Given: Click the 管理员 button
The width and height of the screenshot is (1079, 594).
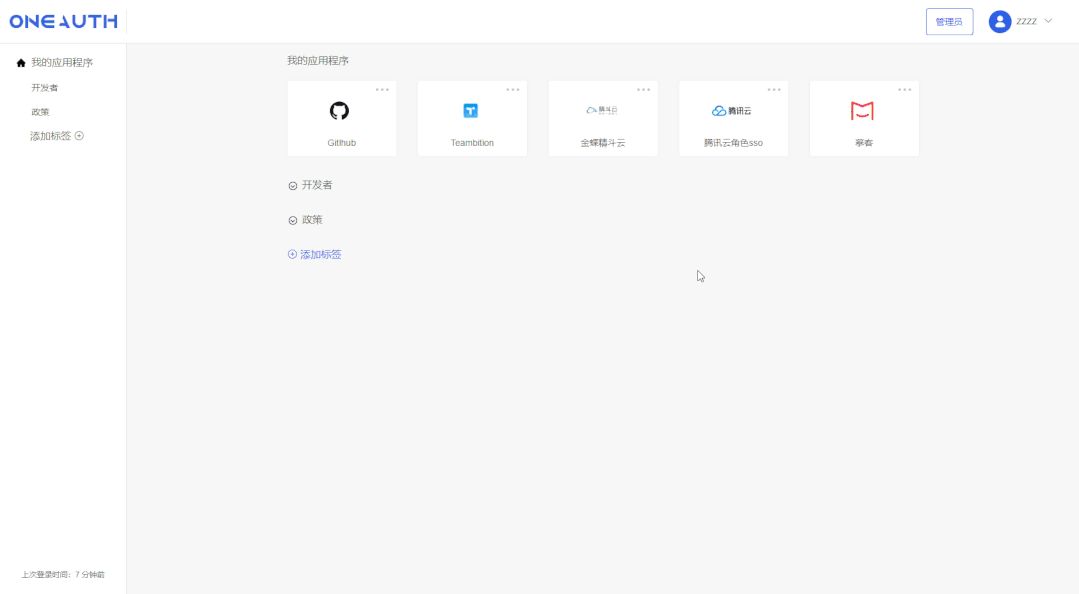Looking at the screenshot, I should point(949,21).
